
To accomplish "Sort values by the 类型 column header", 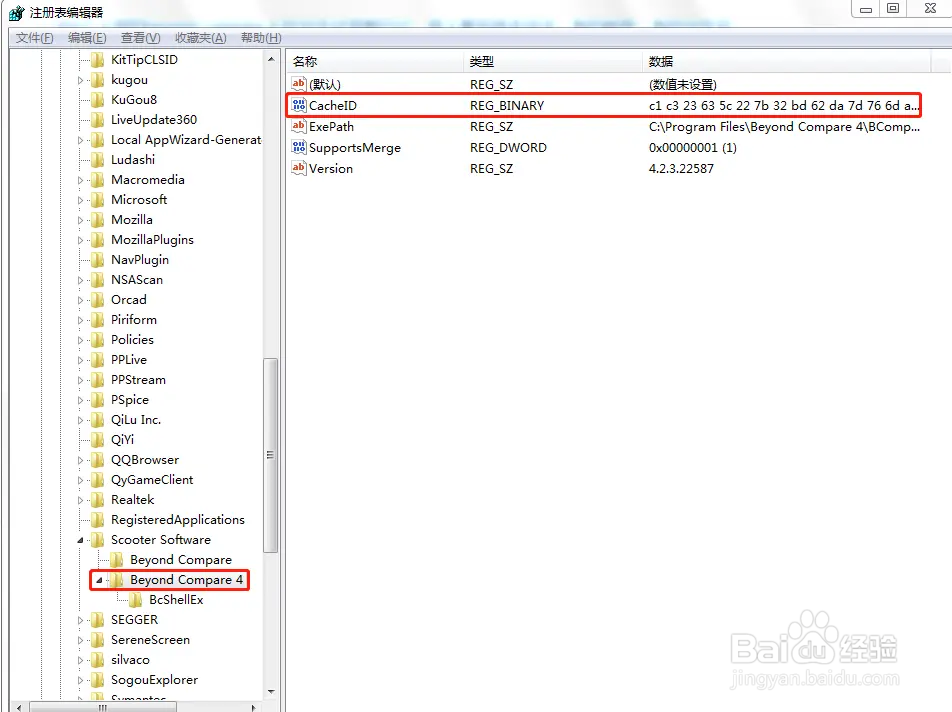I will click(553, 61).
